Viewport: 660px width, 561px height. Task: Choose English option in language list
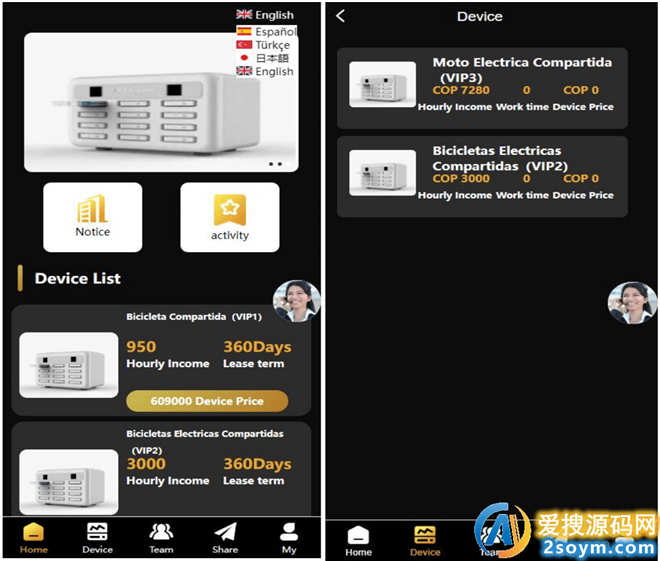[x=265, y=71]
